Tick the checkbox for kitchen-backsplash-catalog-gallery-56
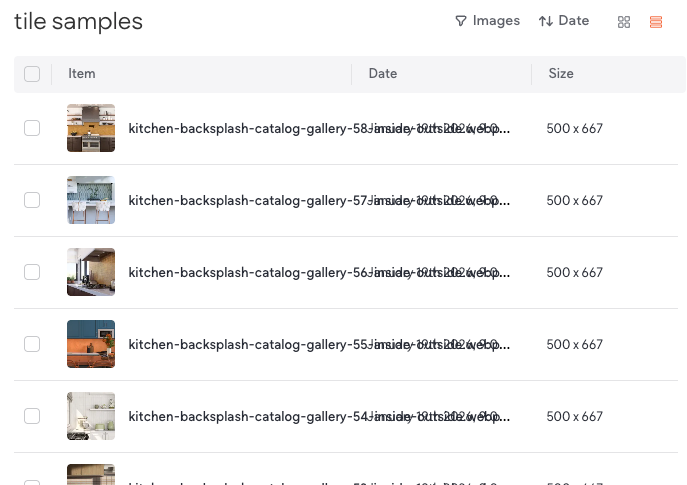This screenshot has width=687, height=485. (x=32, y=272)
